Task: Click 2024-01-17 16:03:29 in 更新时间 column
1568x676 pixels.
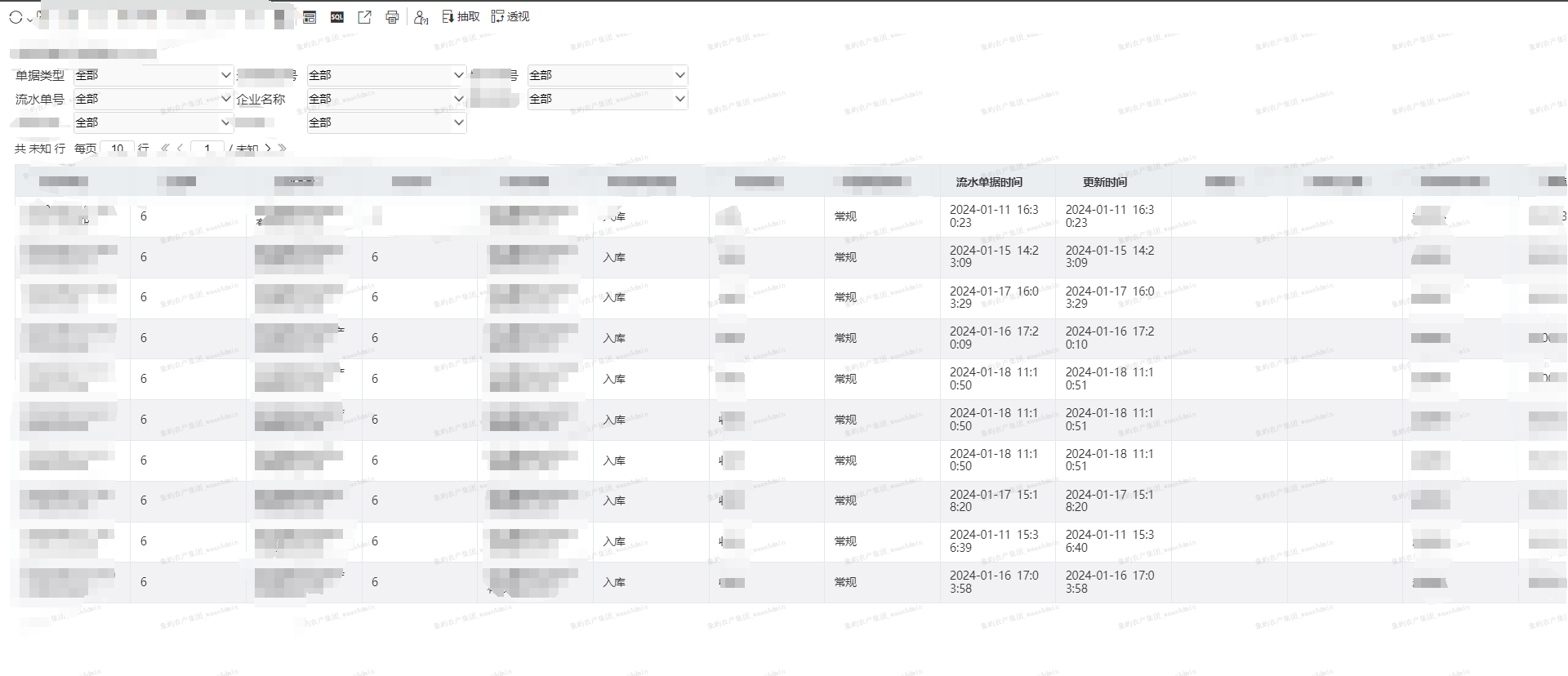Action: (1110, 297)
